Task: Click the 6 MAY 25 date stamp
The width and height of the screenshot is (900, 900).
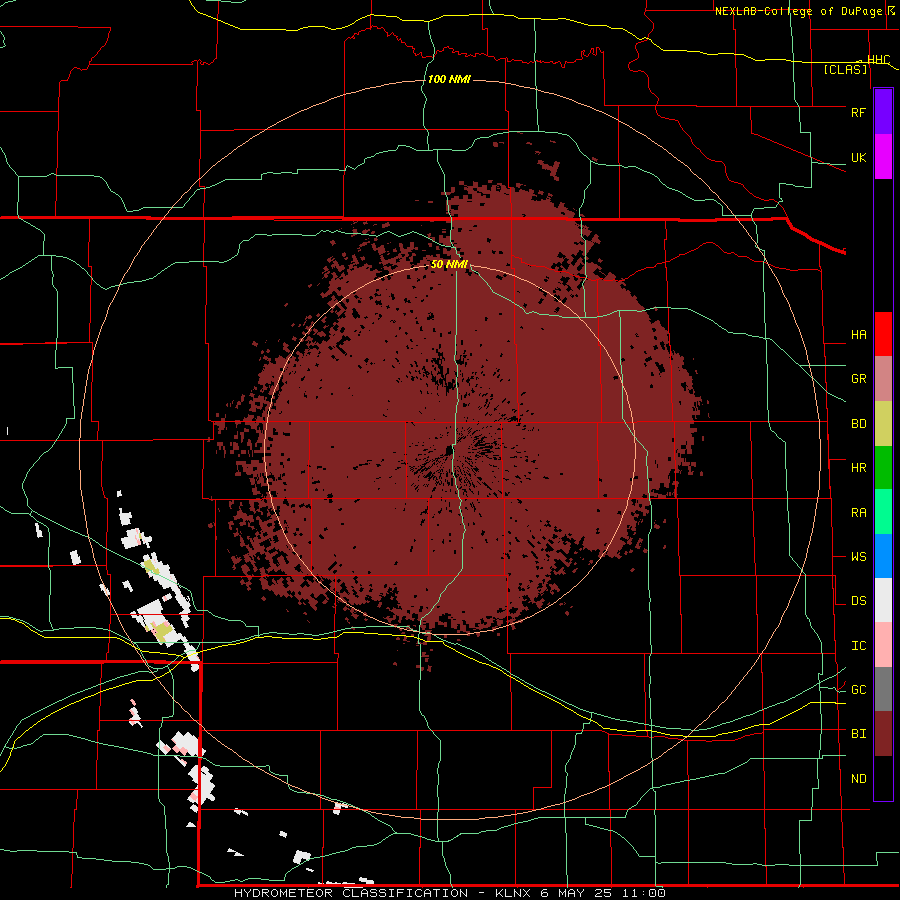Action: [x=576, y=893]
